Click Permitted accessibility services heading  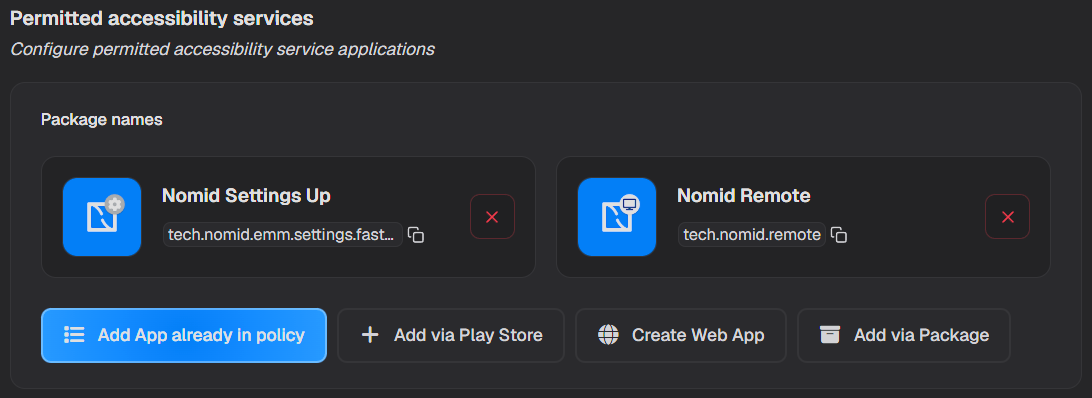click(x=162, y=19)
